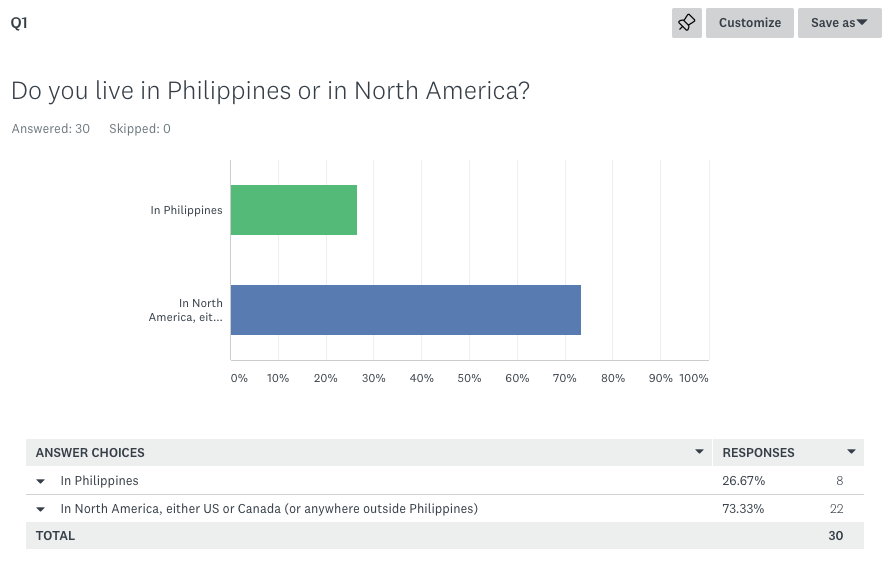The width and height of the screenshot is (889, 562).
Task: Expand the In North America row arrow
Action: (x=40, y=509)
